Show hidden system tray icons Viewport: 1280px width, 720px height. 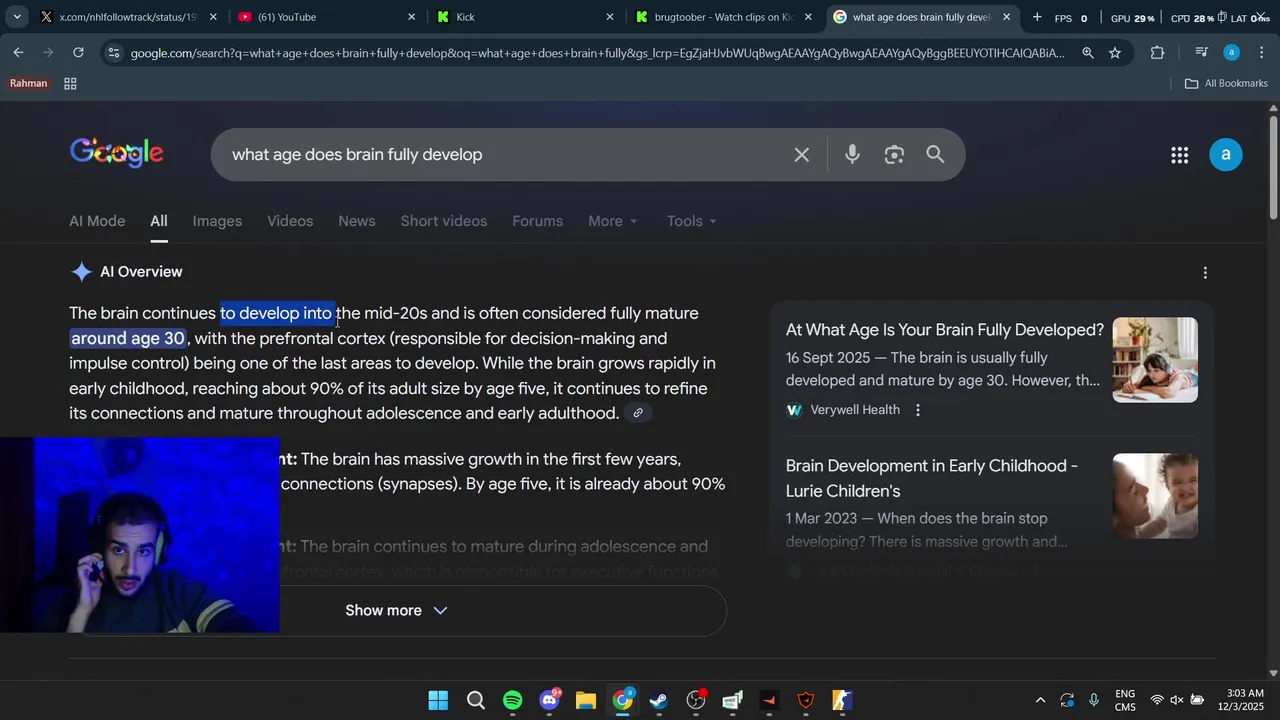[x=1040, y=700]
